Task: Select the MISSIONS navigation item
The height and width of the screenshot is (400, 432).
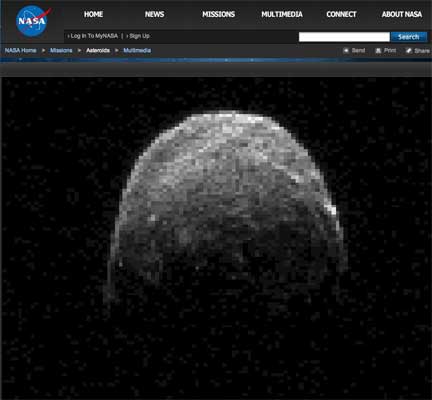Action: (x=218, y=14)
